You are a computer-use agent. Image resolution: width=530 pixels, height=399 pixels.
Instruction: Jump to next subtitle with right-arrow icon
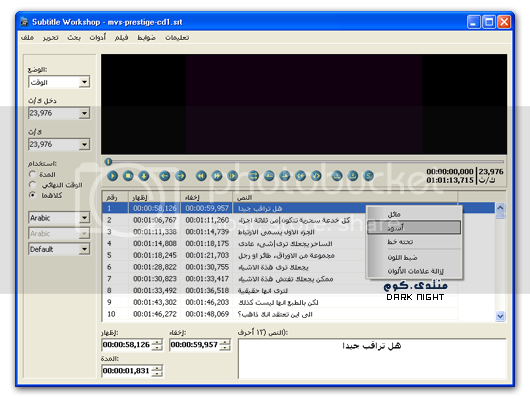click(180, 176)
